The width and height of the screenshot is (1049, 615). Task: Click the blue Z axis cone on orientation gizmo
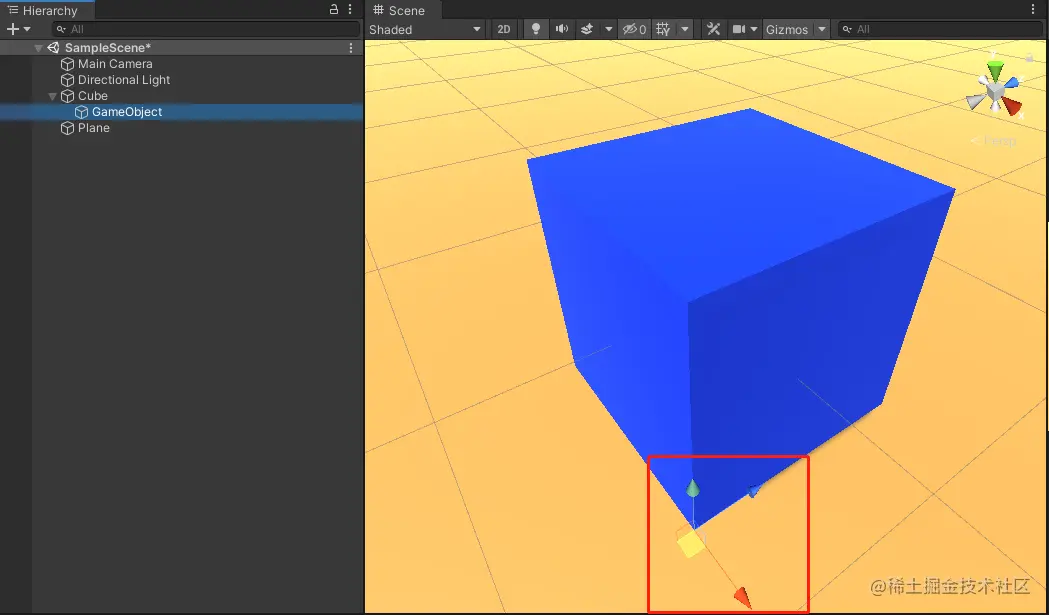(1011, 83)
